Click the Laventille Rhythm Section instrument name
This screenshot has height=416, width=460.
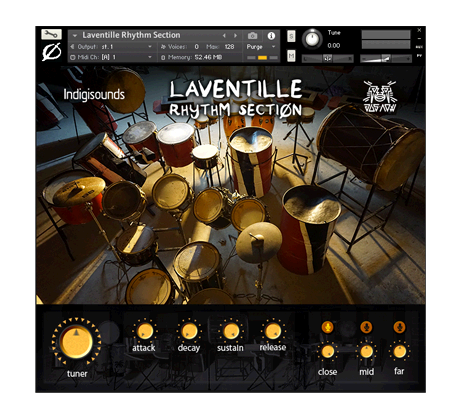click(131, 35)
